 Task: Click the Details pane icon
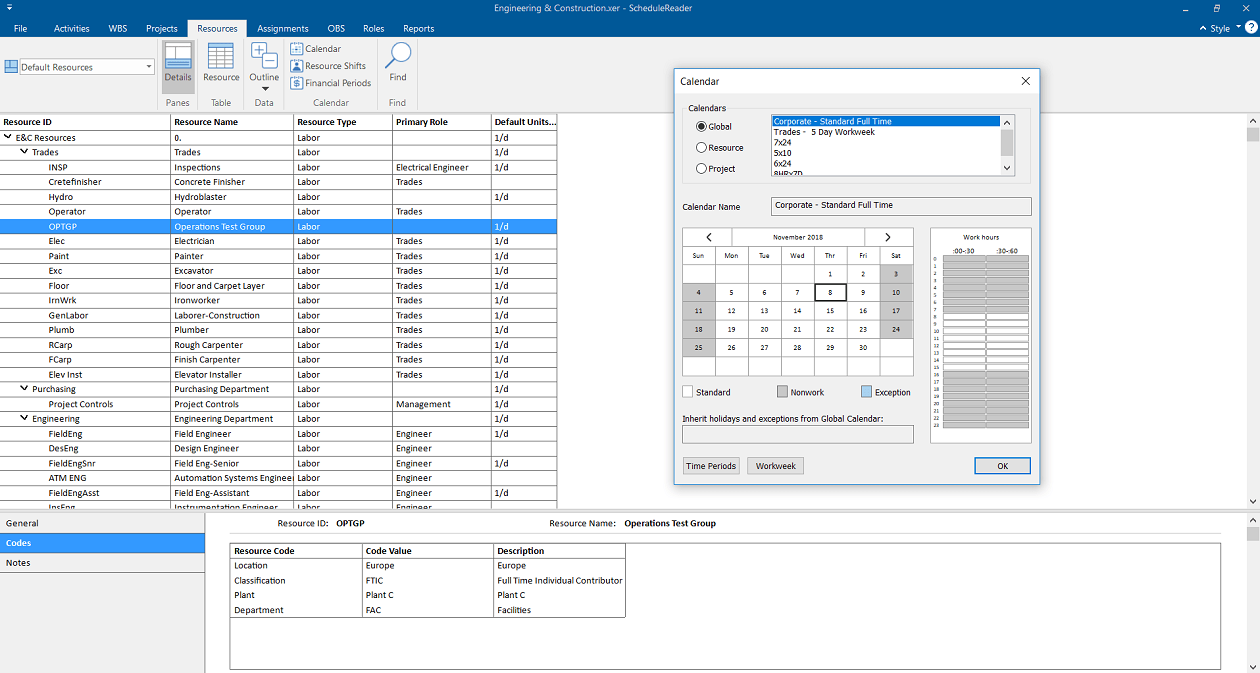tap(178, 63)
